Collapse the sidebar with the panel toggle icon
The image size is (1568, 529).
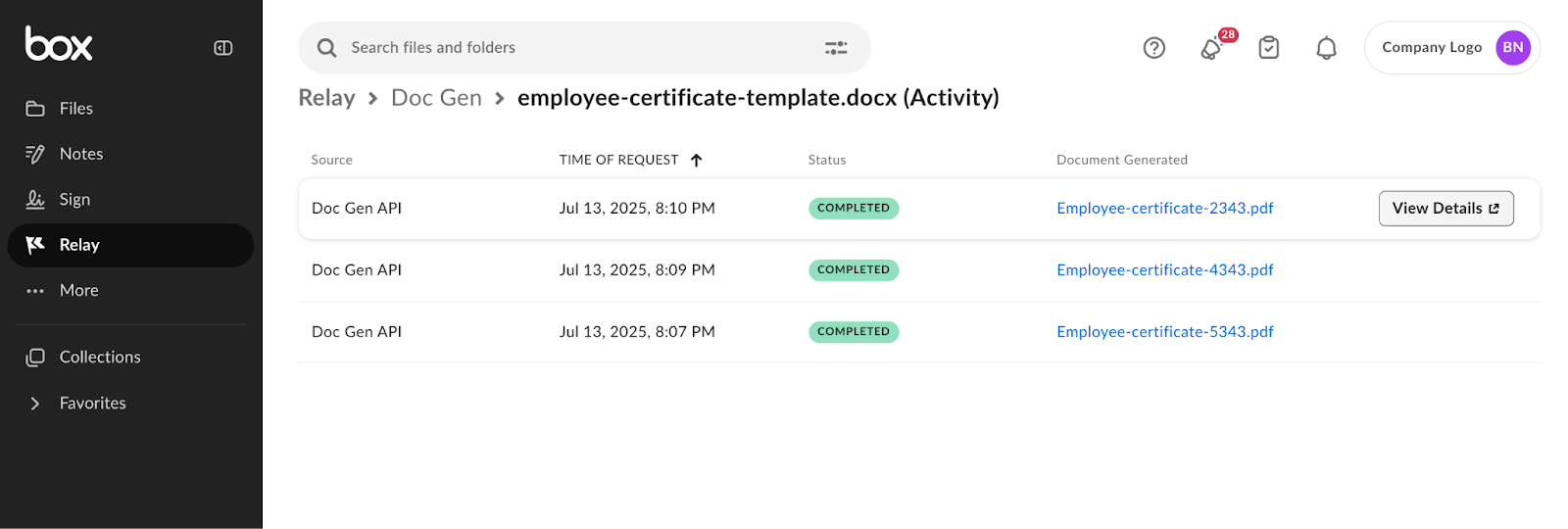[223, 48]
